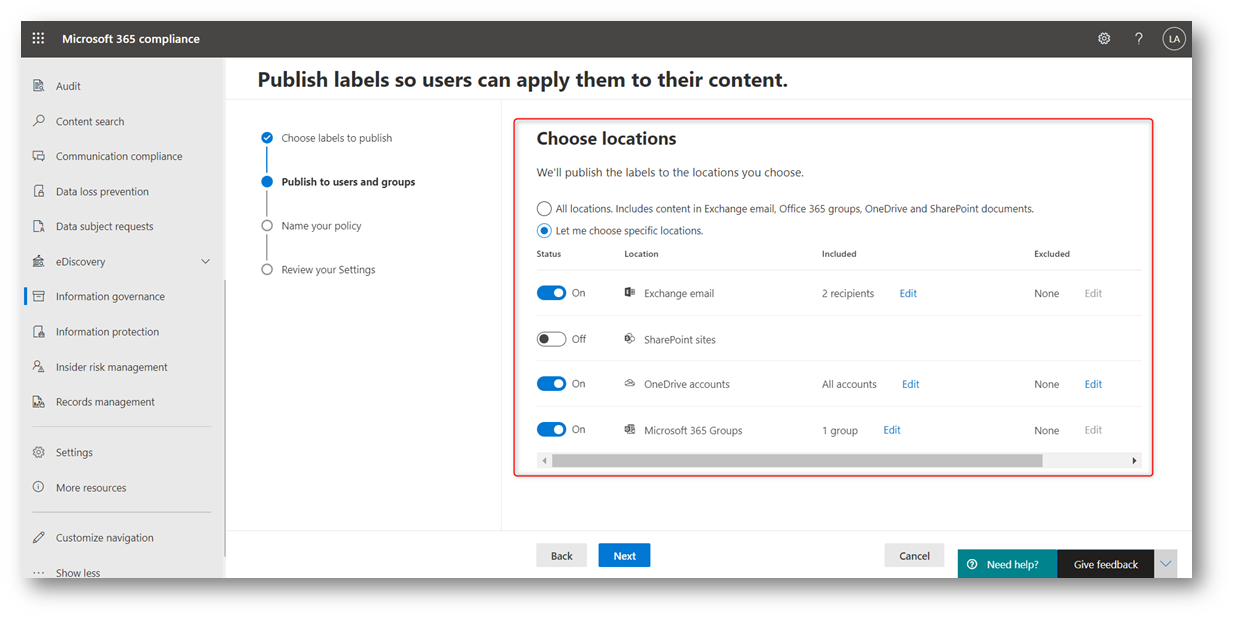Expand the dropdown beside Give feedback
Image resolution: width=1234 pixels, height=620 pixels.
click(1165, 564)
